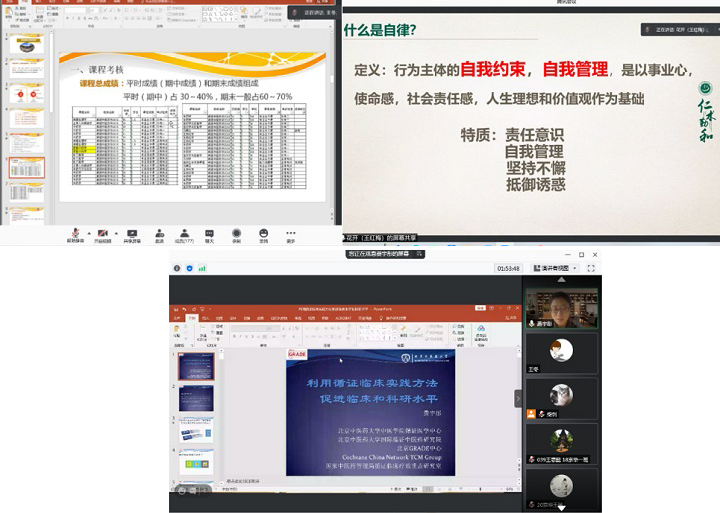Open the chat panel icon
Viewport: 720px width, 513px height.
(210, 233)
